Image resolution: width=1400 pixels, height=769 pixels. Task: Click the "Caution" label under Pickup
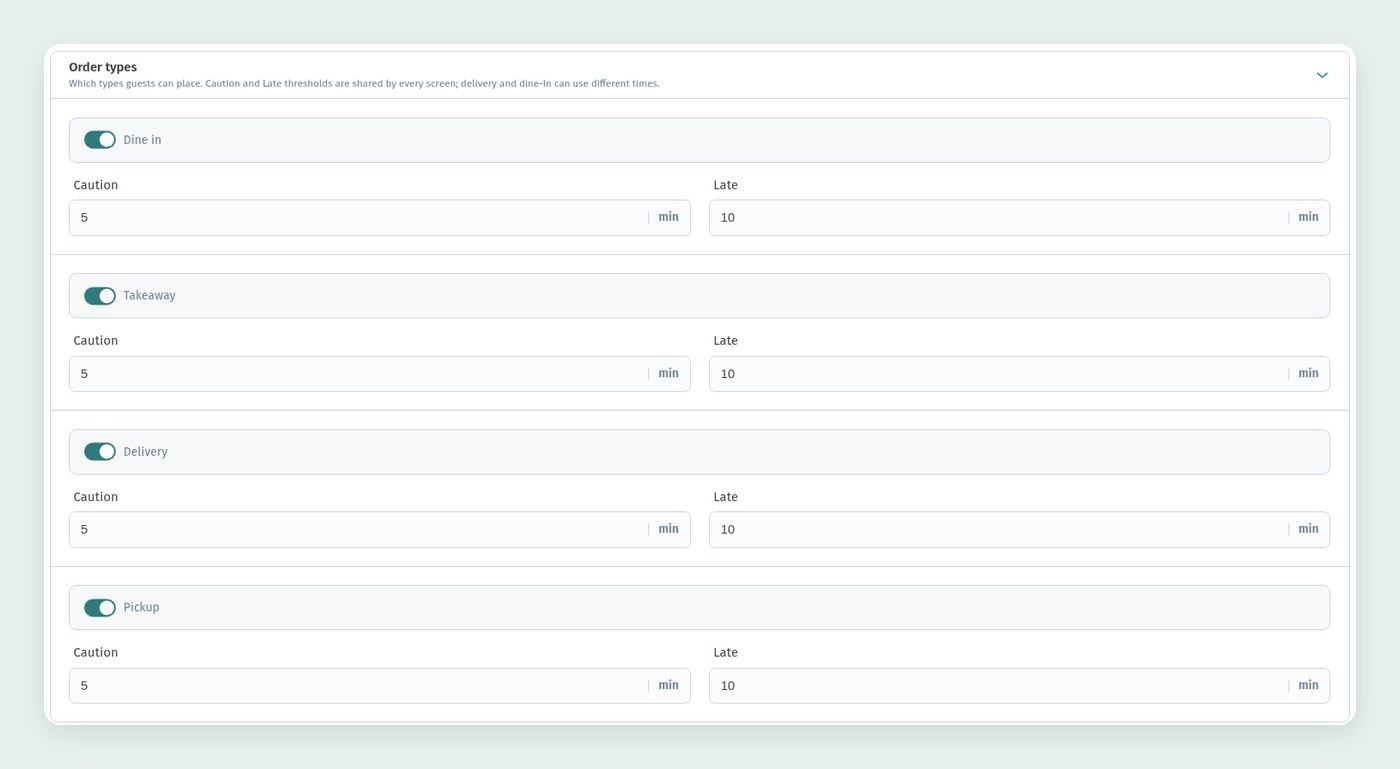tap(96, 653)
